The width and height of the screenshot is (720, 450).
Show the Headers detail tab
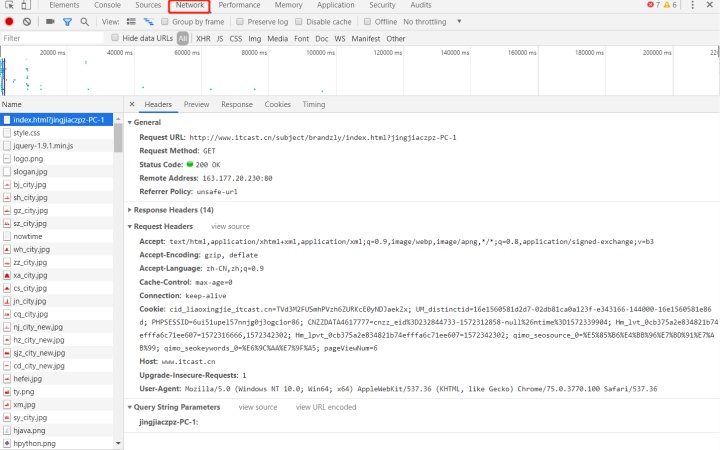click(x=158, y=104)
